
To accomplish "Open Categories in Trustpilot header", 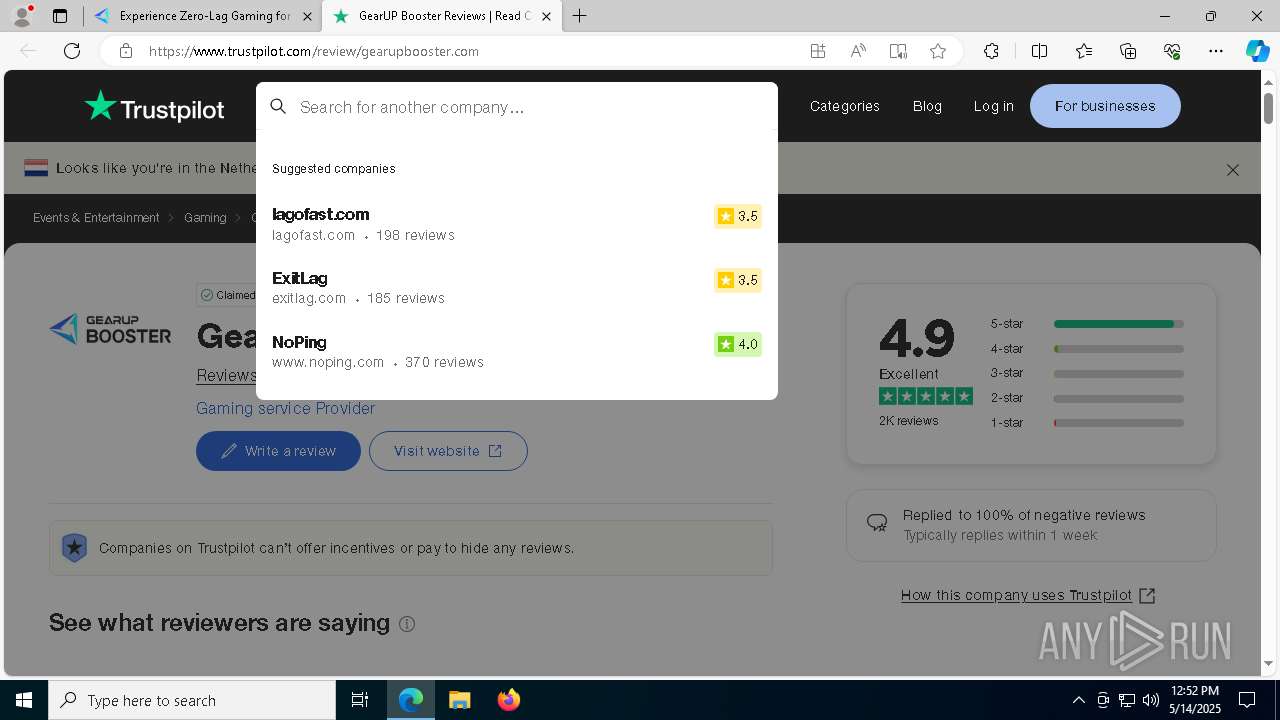I will pyautogui.click(x=845, y=106).
